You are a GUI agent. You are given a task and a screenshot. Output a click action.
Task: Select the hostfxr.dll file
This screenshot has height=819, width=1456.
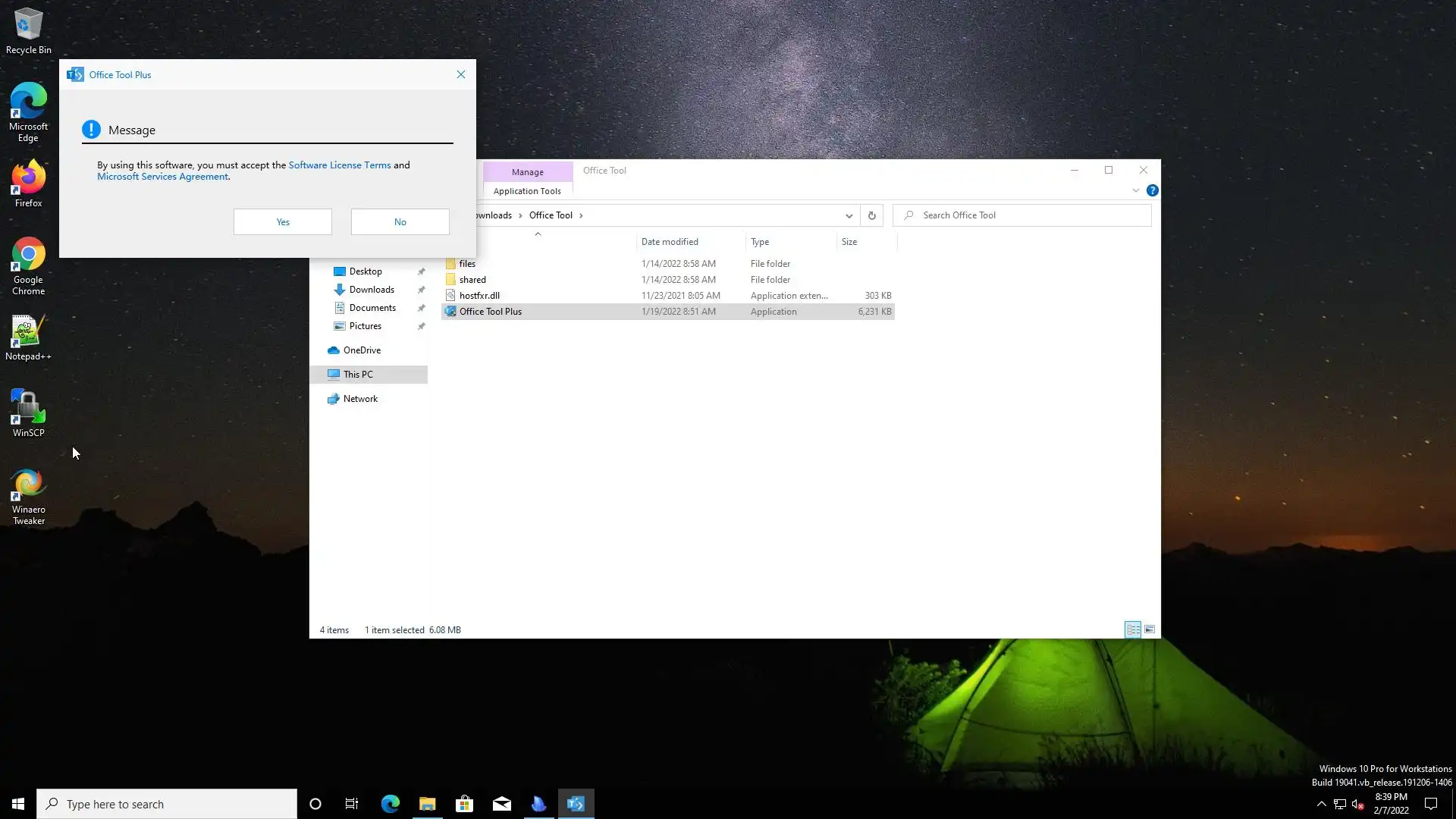pyautogui.click(x=479, y=296)
